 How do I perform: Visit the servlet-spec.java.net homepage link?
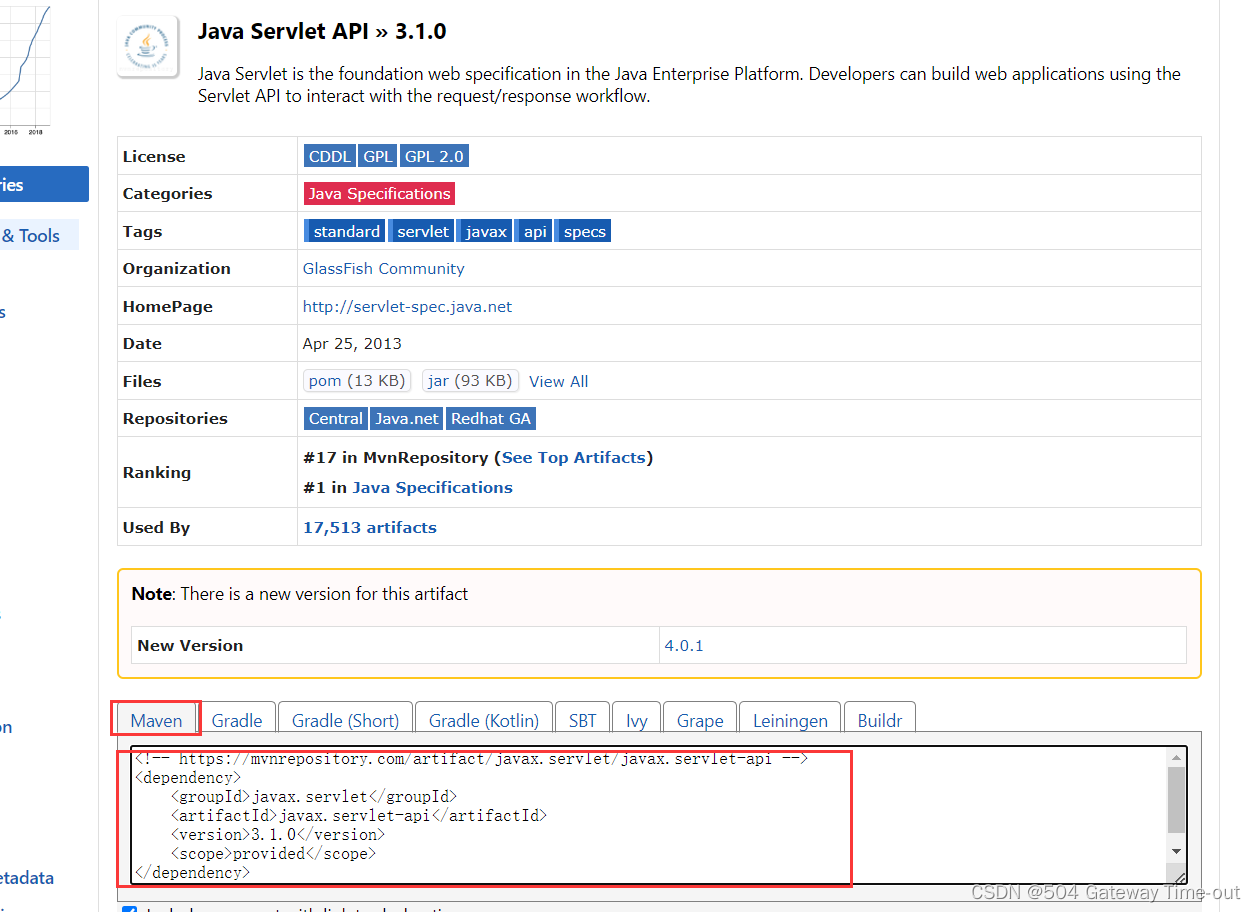point(407,306)
